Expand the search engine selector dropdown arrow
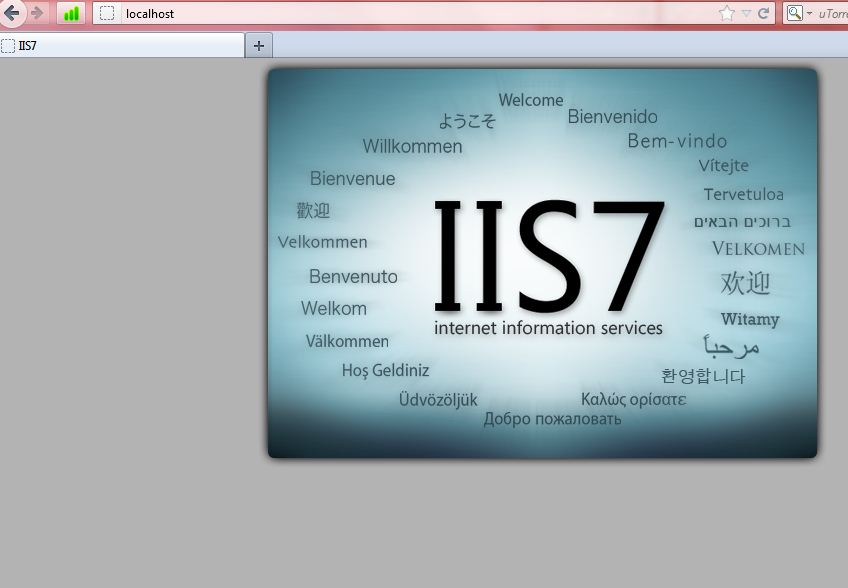Image resolution: width=848 pixels, height=588 pixels. tap(809, 14)
